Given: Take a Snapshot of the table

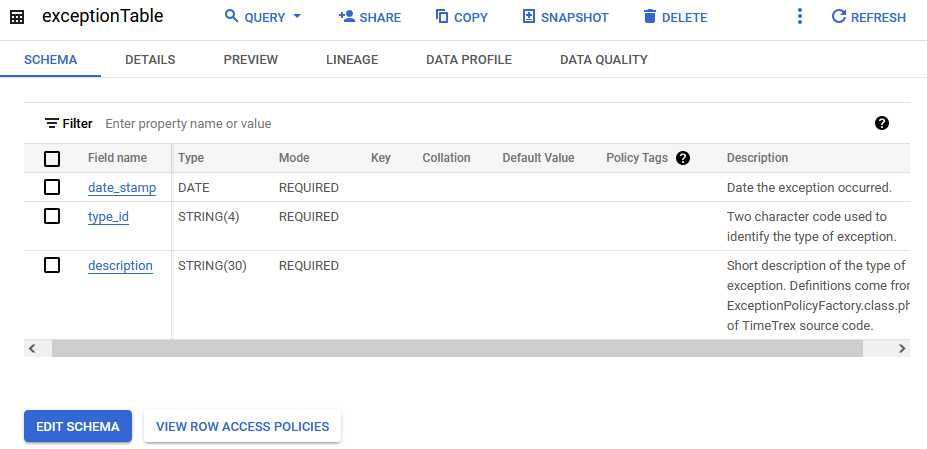Looking at the screenshot, I should pos(565,17).
